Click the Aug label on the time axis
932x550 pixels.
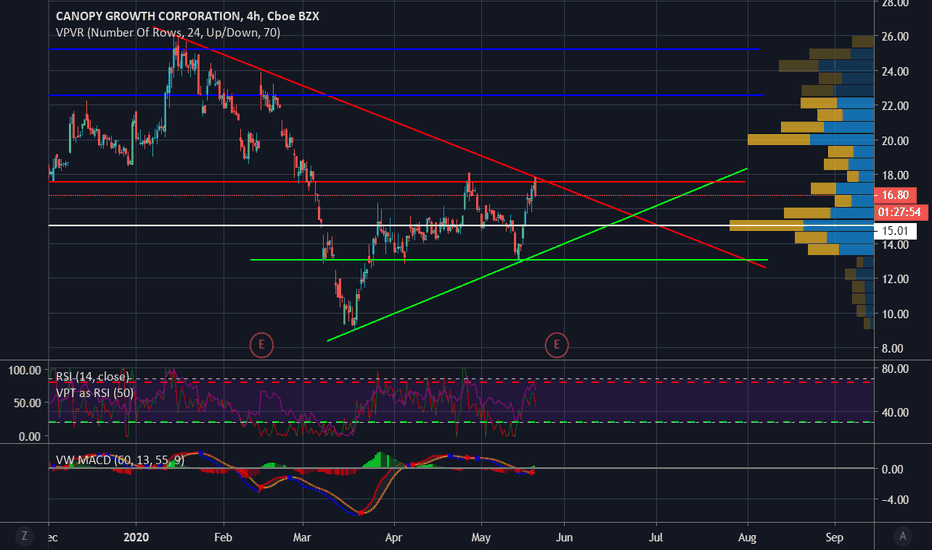[x=747, y=538]
